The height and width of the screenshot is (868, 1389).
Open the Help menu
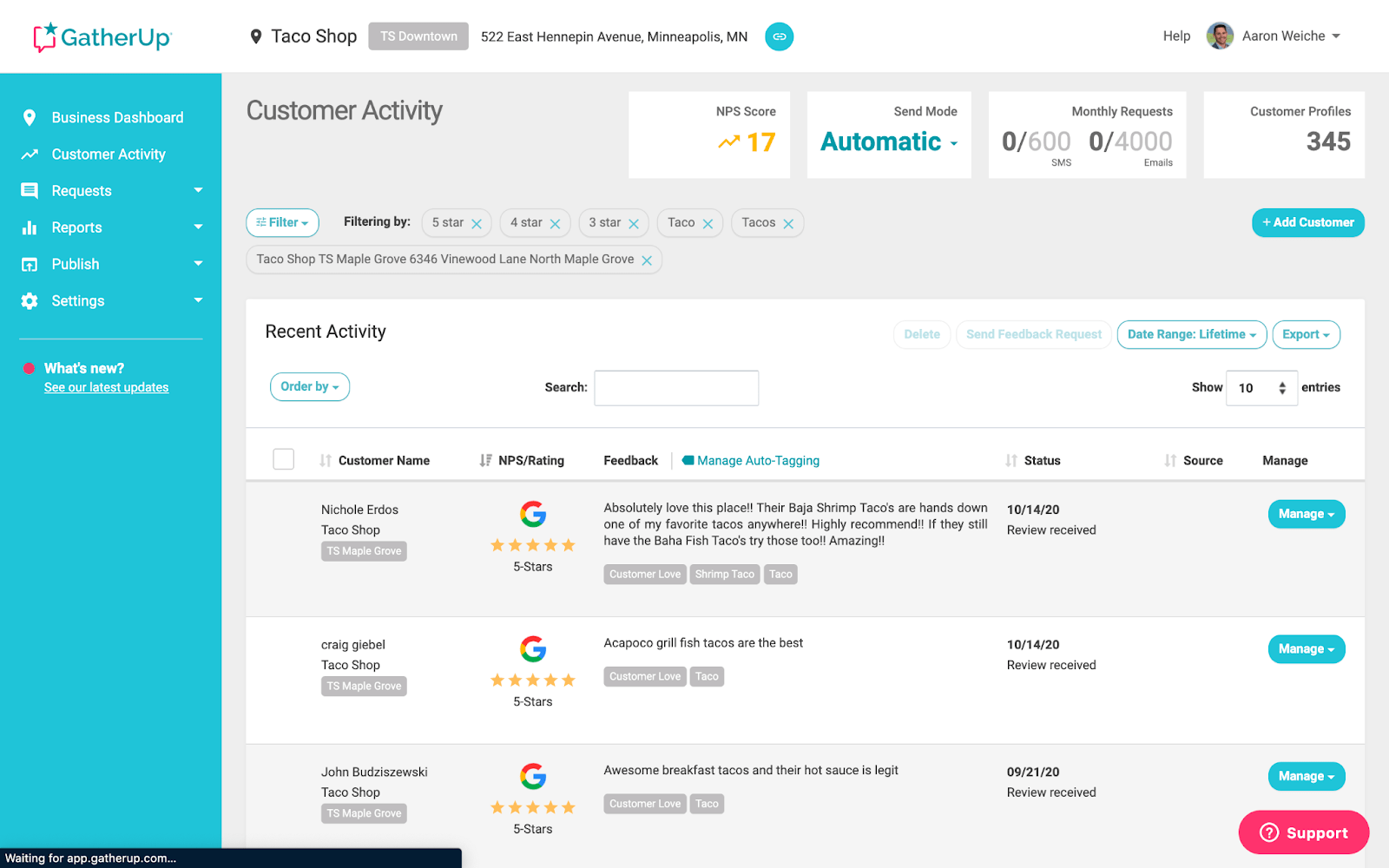[1176, 36]
